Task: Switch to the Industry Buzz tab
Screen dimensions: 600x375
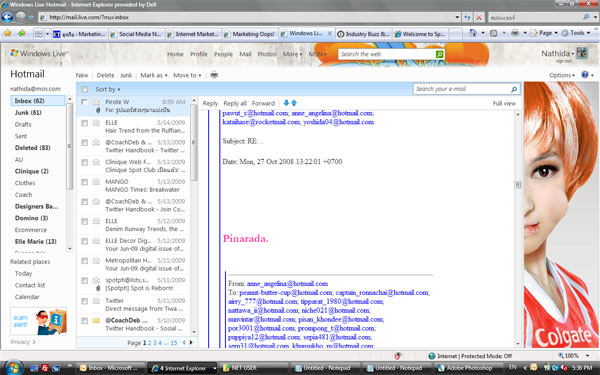Action: (x=363, y=34)
